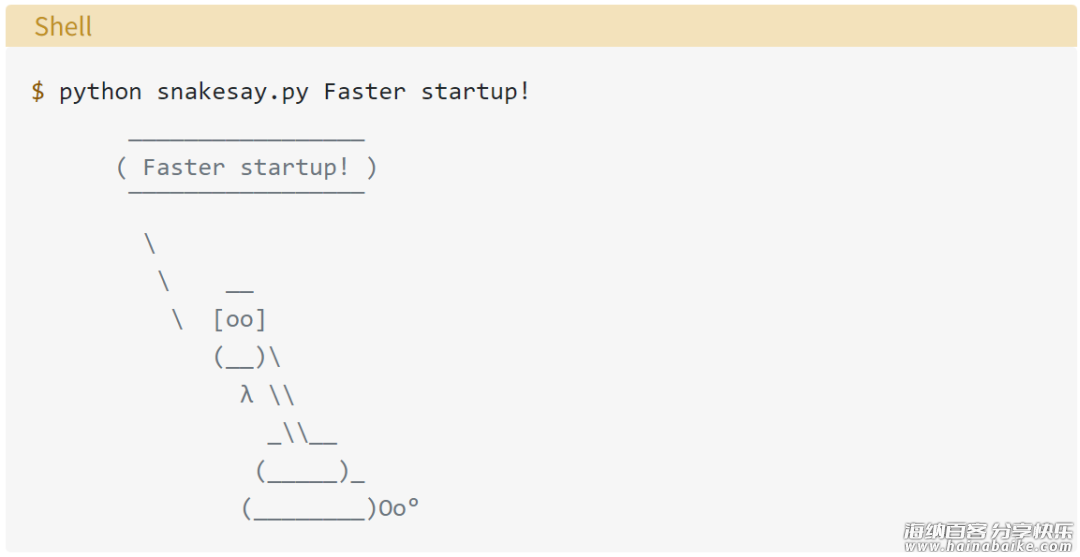The image size is (1080, 557).
Task: Select the word python in the command
Action: tap(101, 92)
